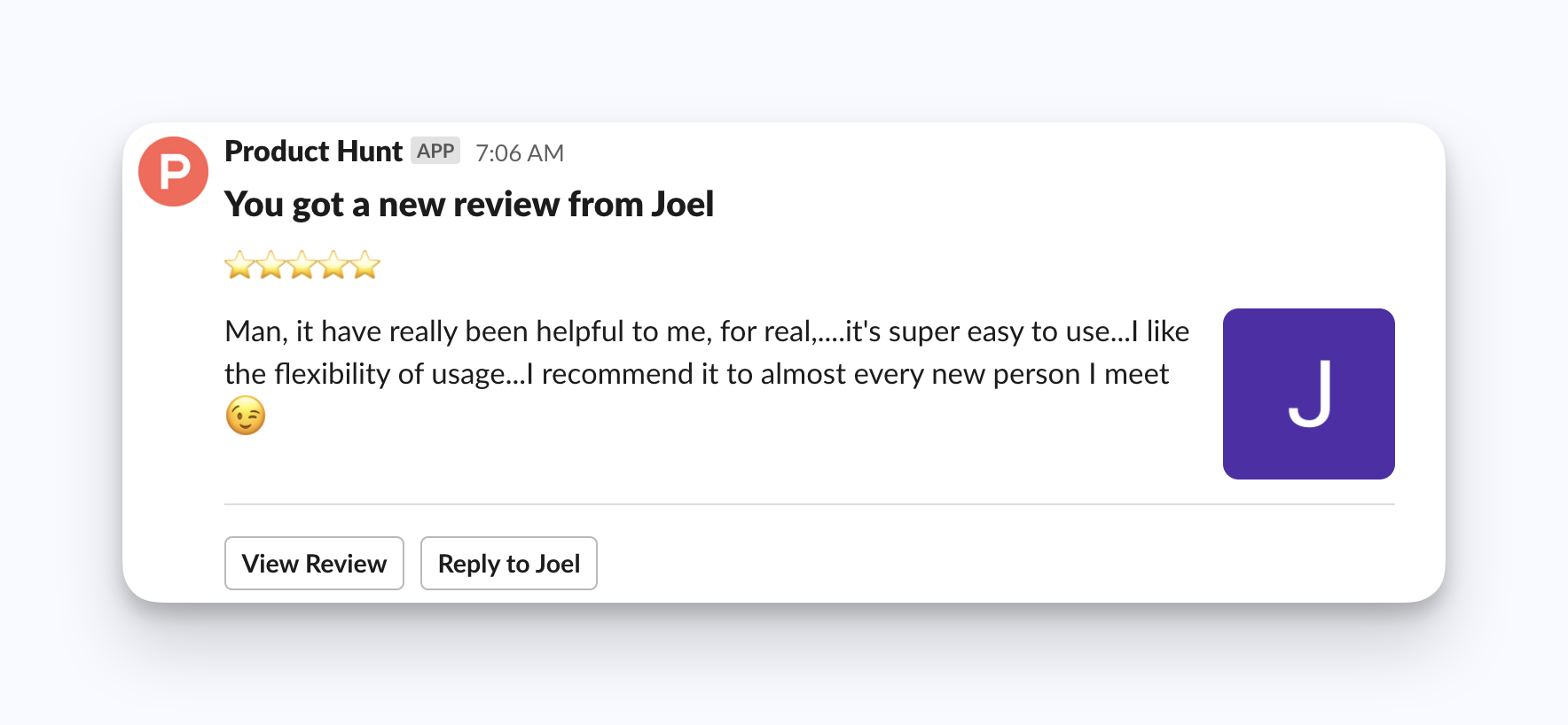The width and height of the screenshot is (1568, 725).
Task: Click the 7:06 AM timestamp
Action: tap(519, 152)
